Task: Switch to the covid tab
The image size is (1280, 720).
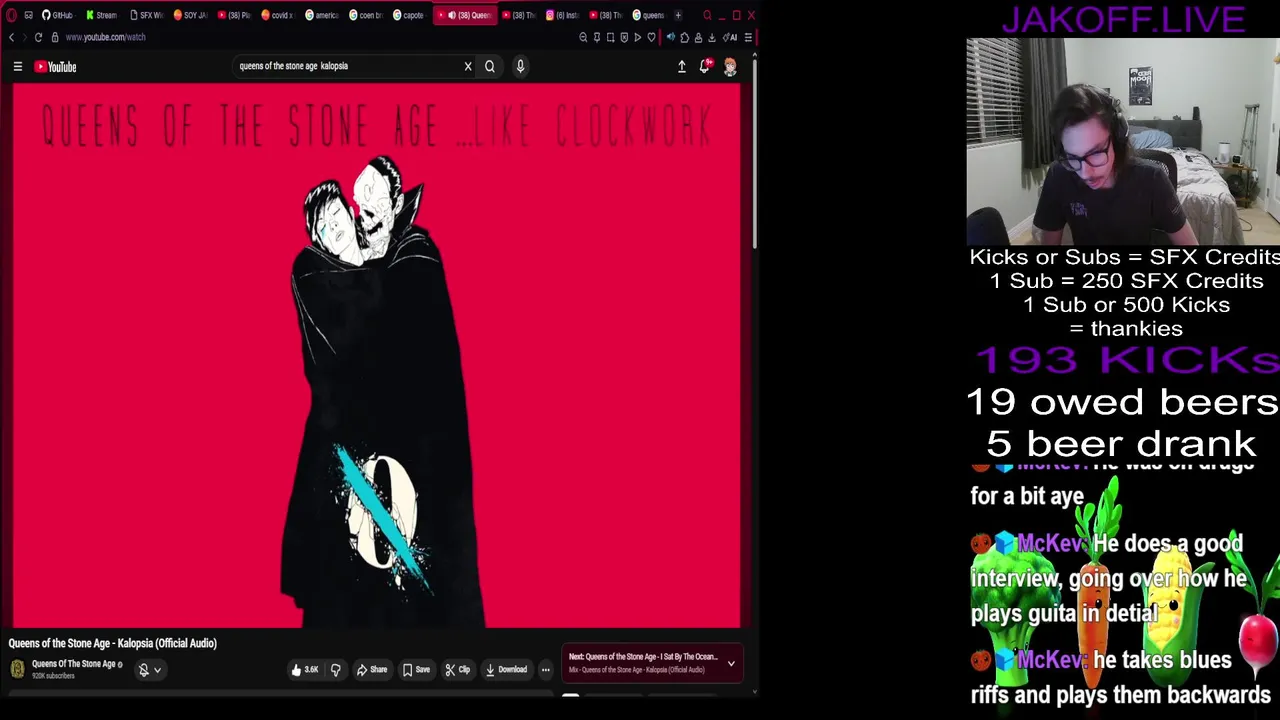Action: click(278, 15)
